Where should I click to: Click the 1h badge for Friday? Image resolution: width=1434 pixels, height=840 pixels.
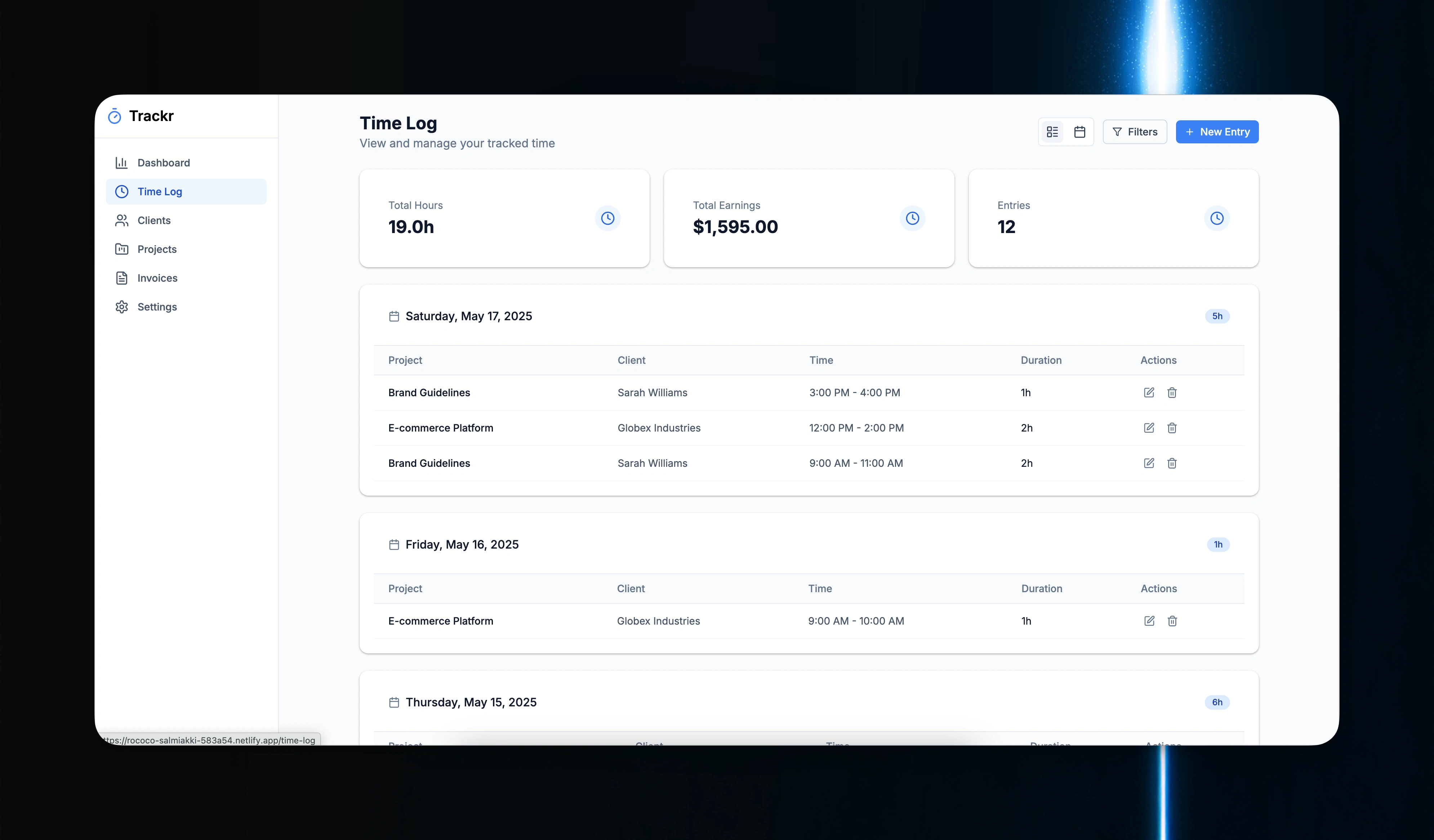tap(1218, 545)
